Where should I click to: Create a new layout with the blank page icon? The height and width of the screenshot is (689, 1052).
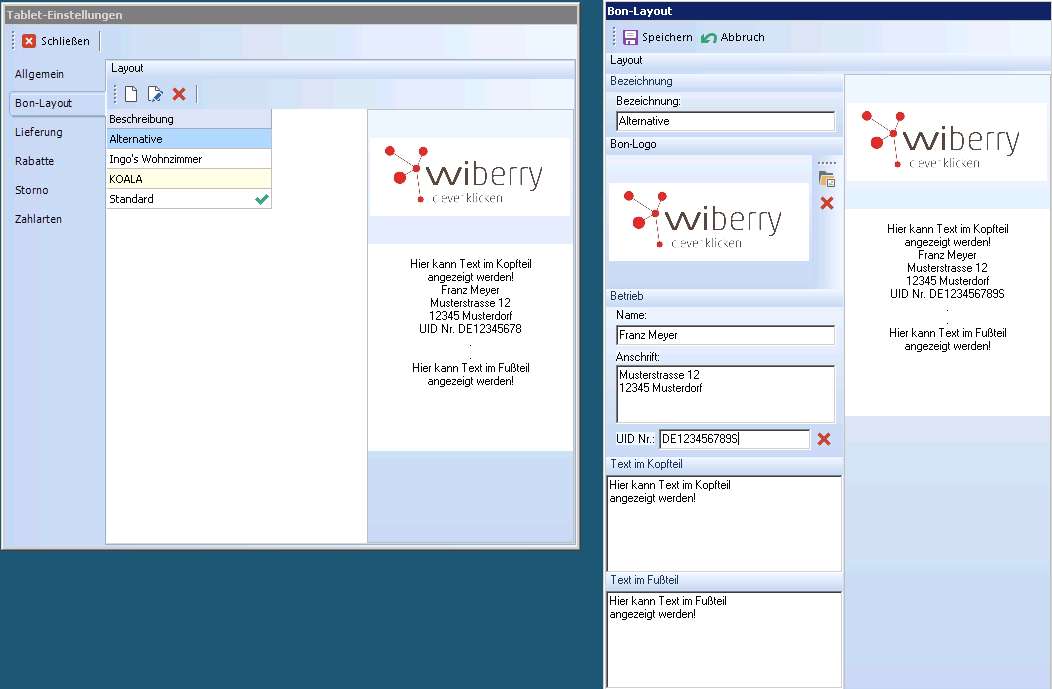[131, 94]
